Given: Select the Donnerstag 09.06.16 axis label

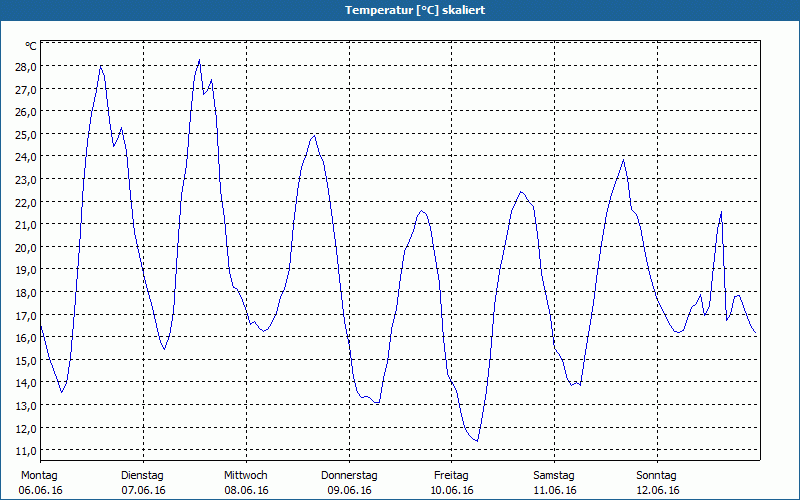Looking at the screenshot, I should [x=349, y=483].
